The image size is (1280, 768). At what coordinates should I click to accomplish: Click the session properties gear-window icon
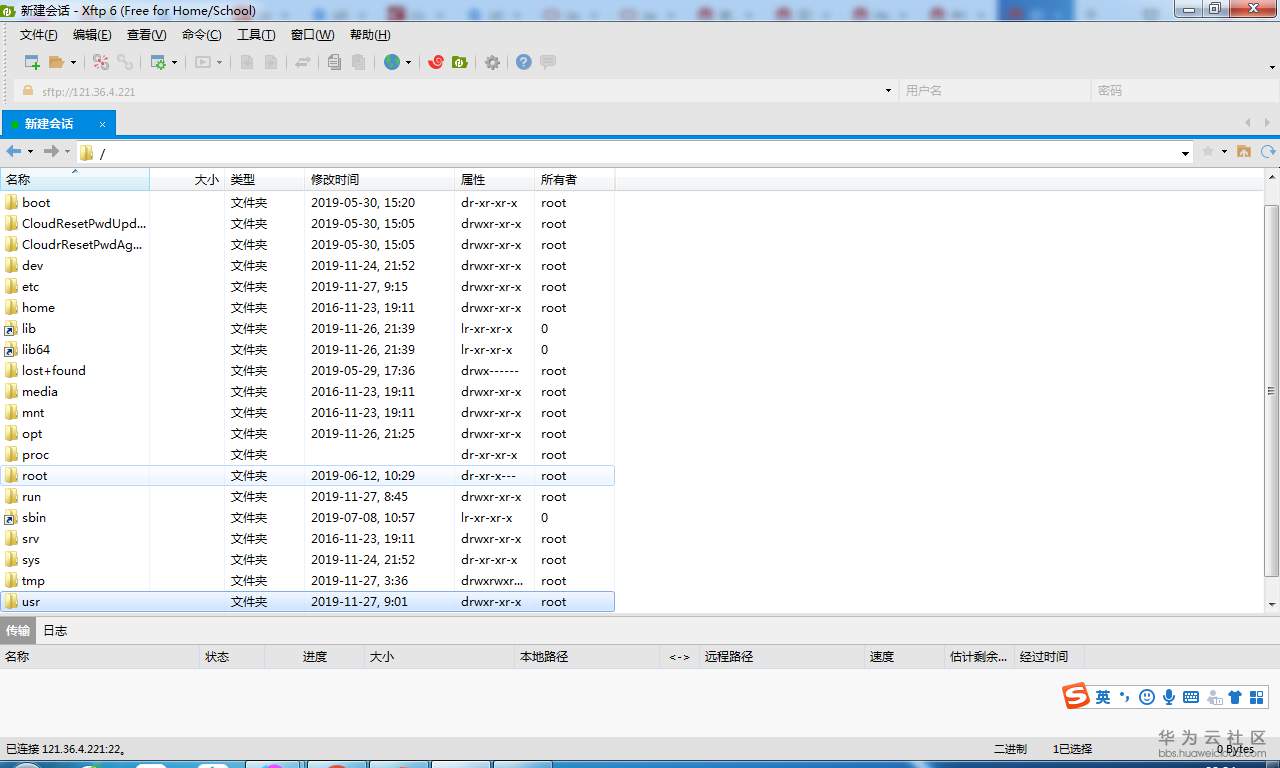(158, 62)
